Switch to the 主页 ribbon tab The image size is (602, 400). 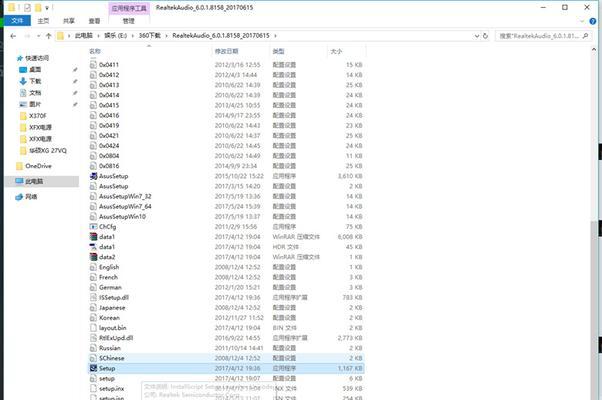pos(43,21)
